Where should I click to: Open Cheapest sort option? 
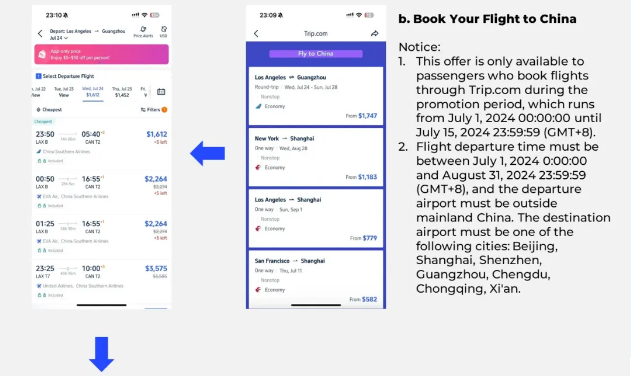tap(49, 109)
